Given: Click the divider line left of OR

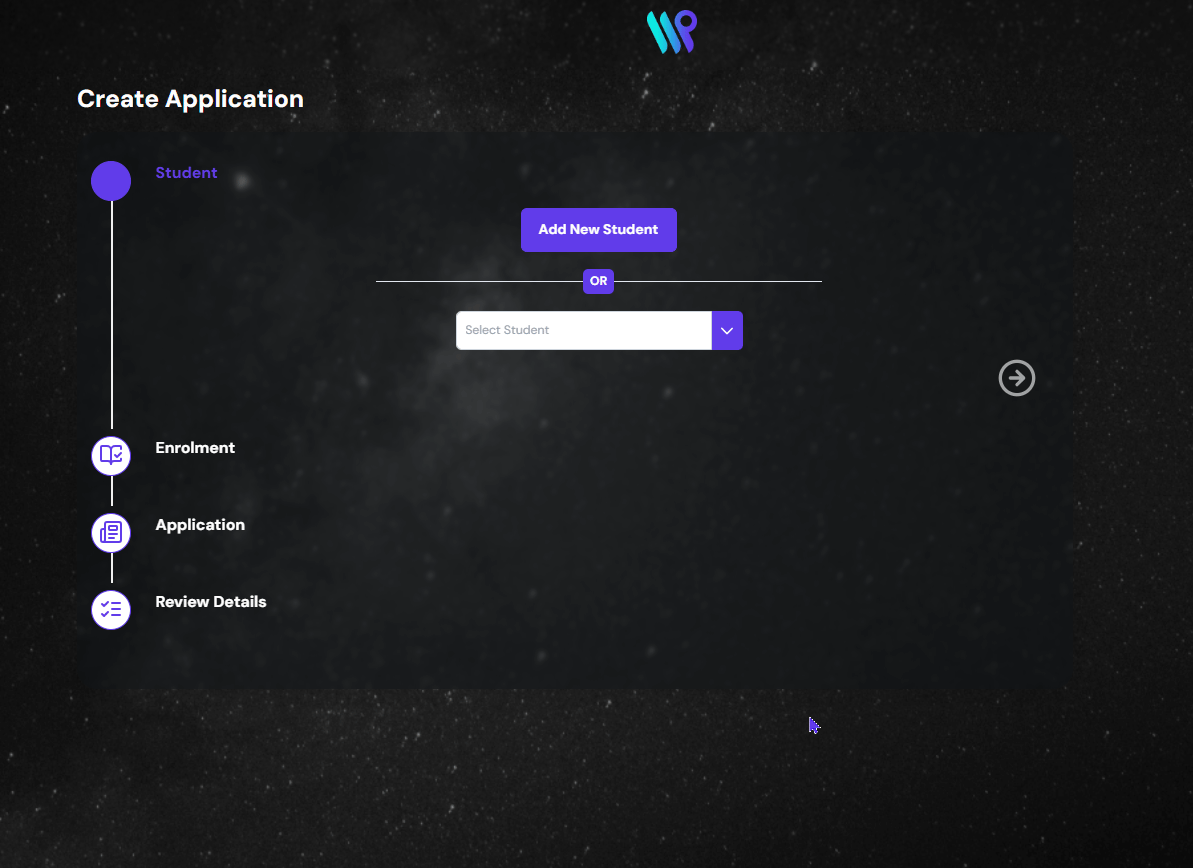Looking at the screenshot, I should [x=478, y=282].
